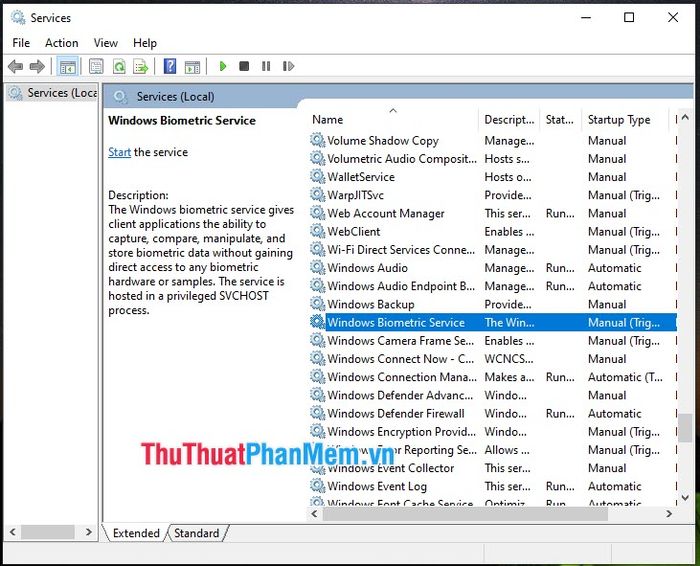Select the Windows Defender Advanc... row

[x=493, y=395]
